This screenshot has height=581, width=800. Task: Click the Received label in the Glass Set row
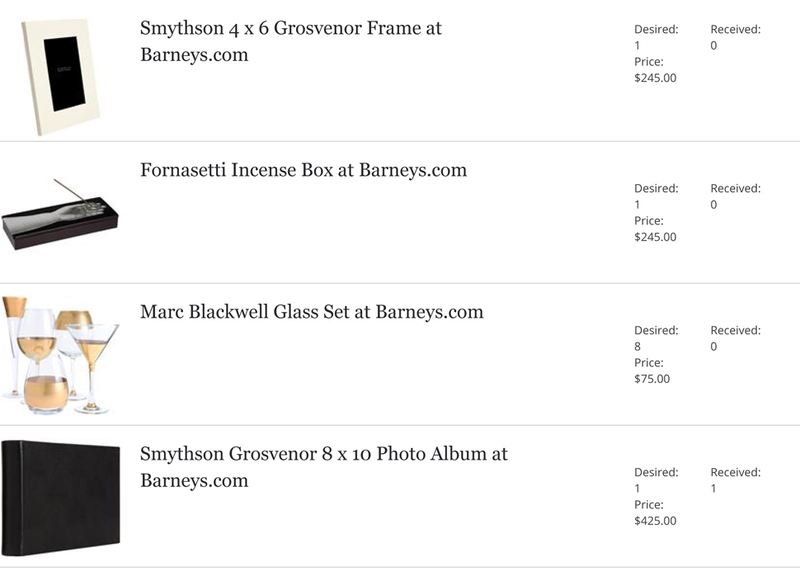[735, 331]
